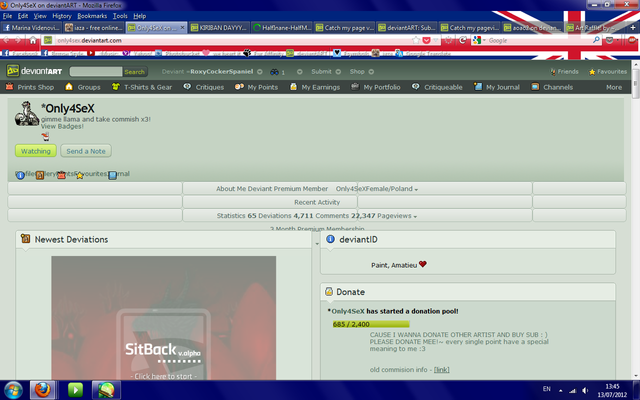
Task: Click the Newest Deviations widget icon
Action: 25,239
